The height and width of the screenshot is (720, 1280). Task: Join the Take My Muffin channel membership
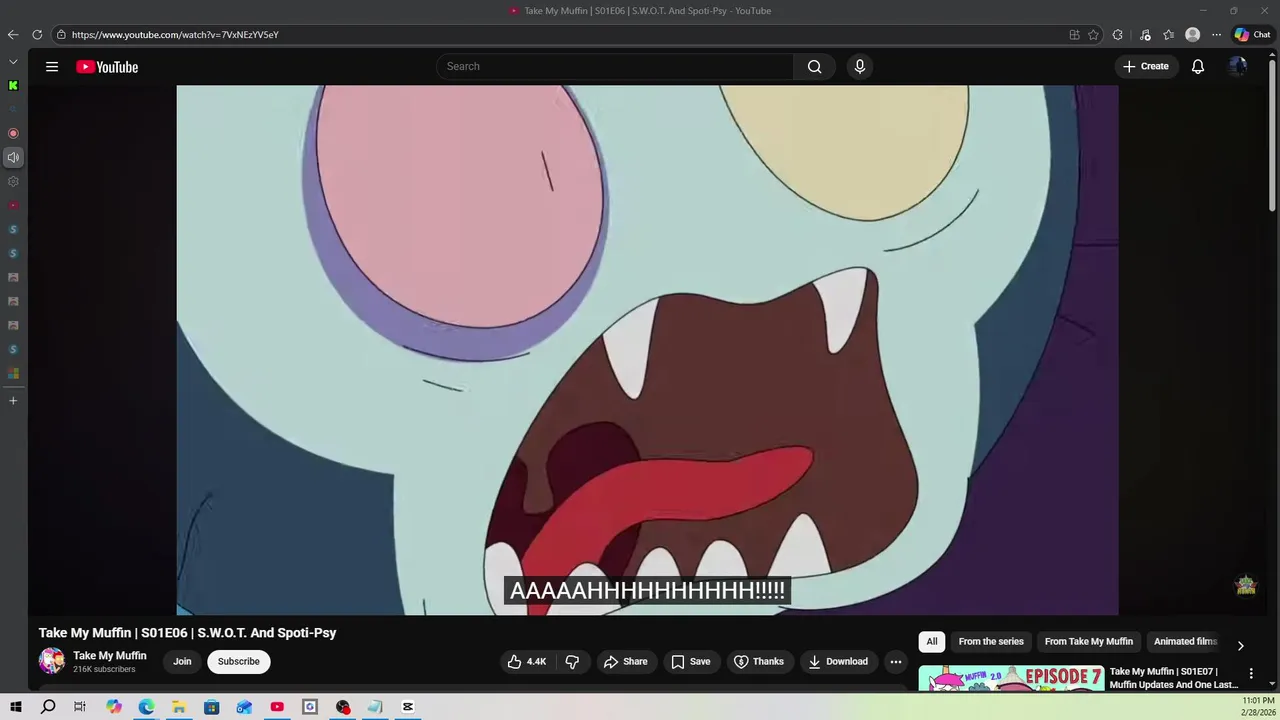point(182,662)
